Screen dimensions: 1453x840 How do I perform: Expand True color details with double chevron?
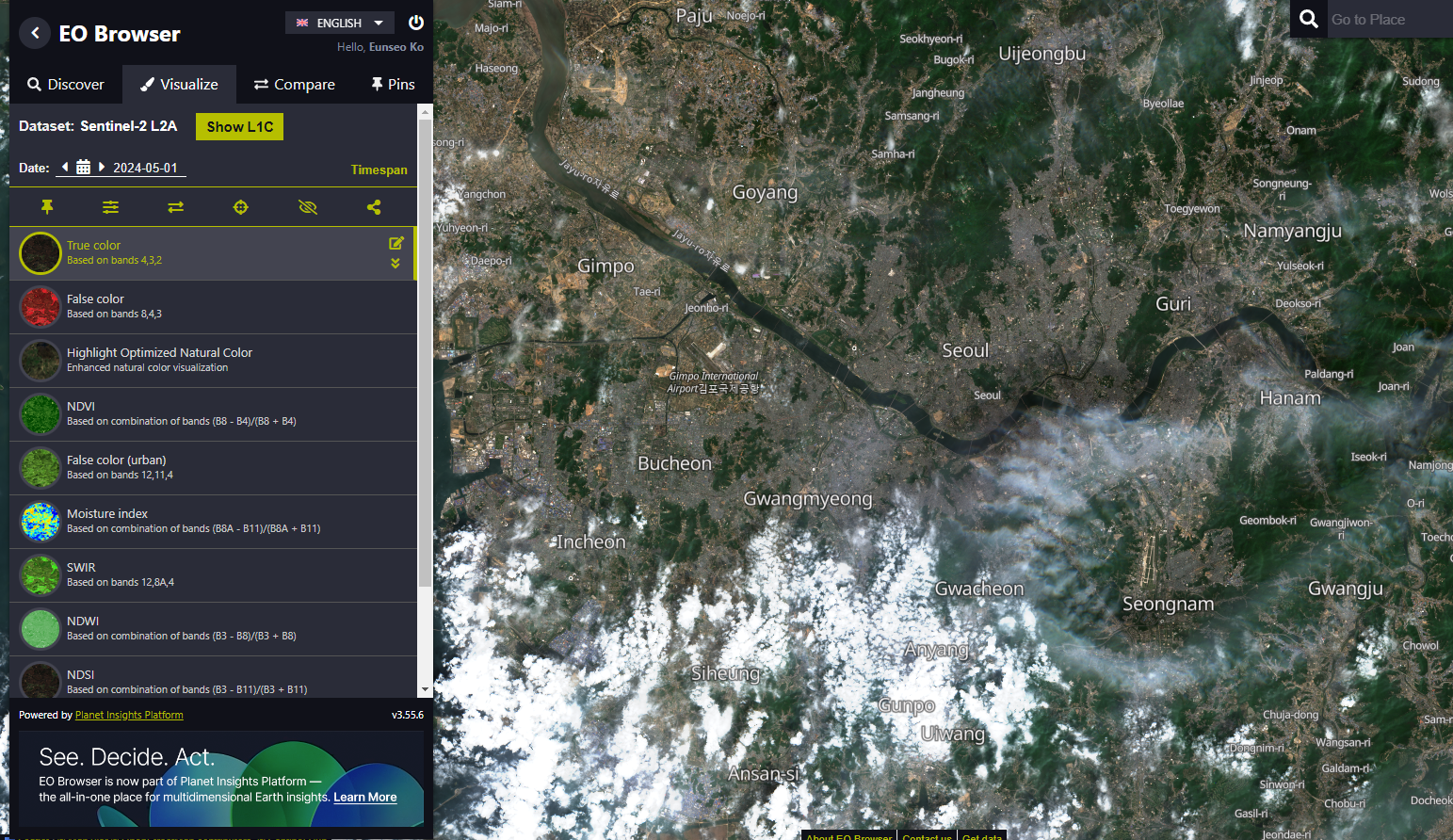point(396,264)
